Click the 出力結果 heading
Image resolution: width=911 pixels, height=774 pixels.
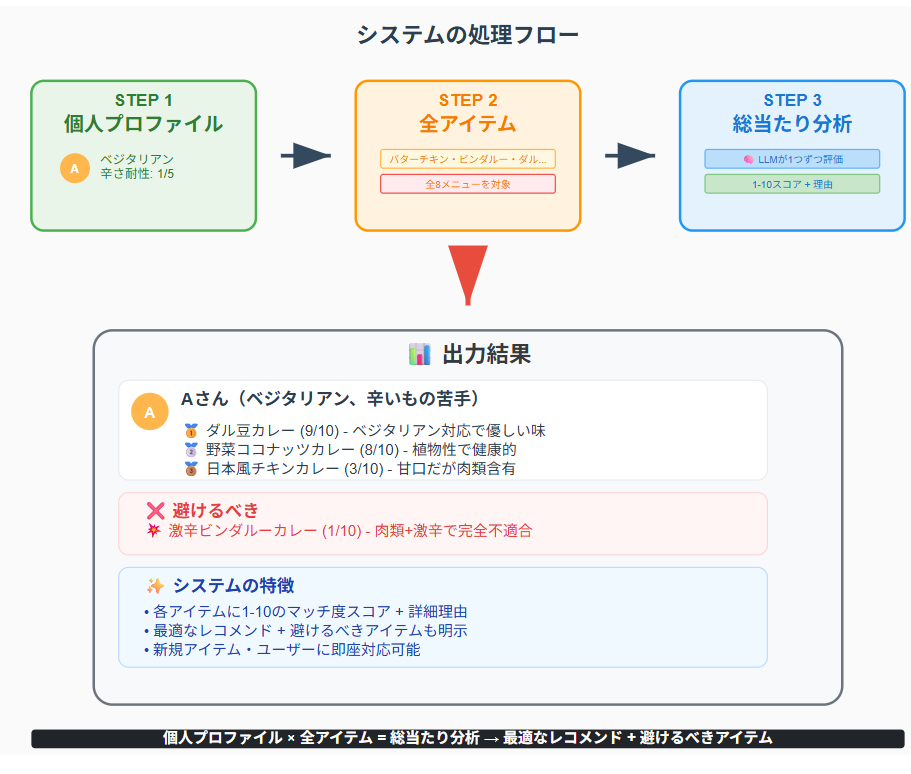click(487, 354)
